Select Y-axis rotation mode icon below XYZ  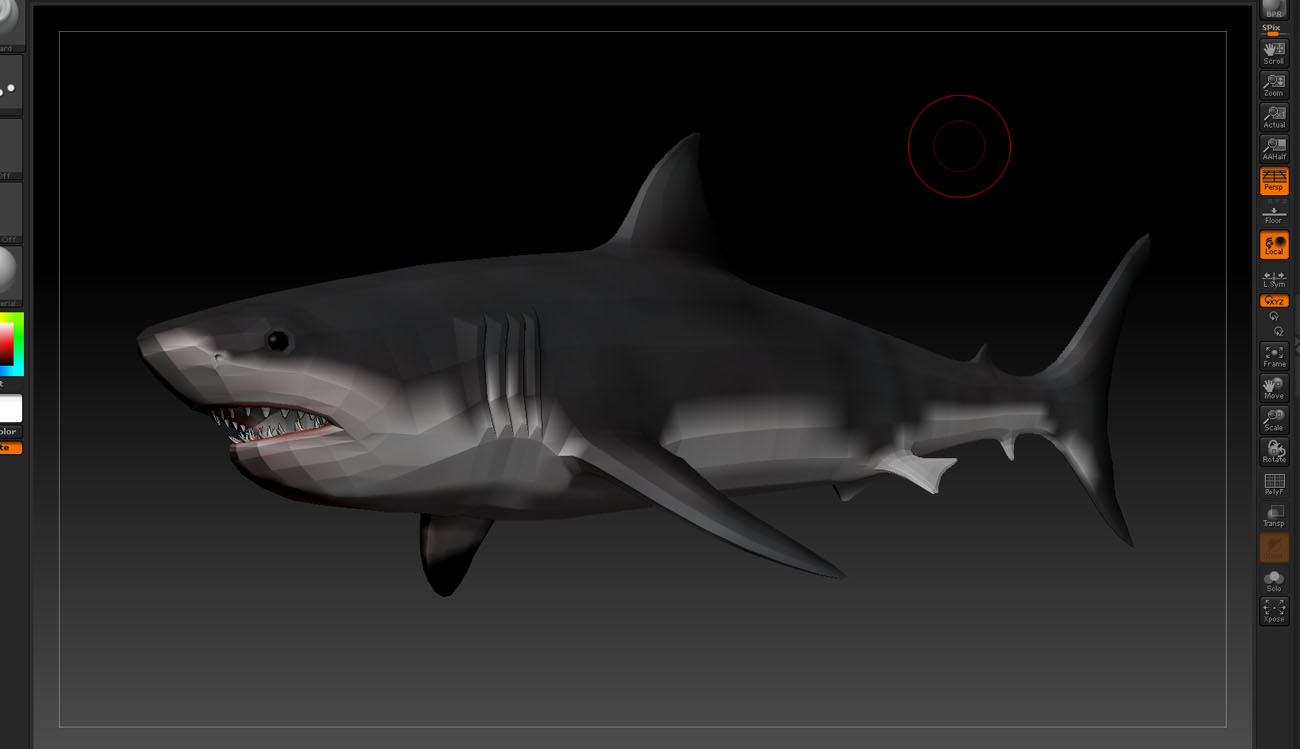[1273, 316]
